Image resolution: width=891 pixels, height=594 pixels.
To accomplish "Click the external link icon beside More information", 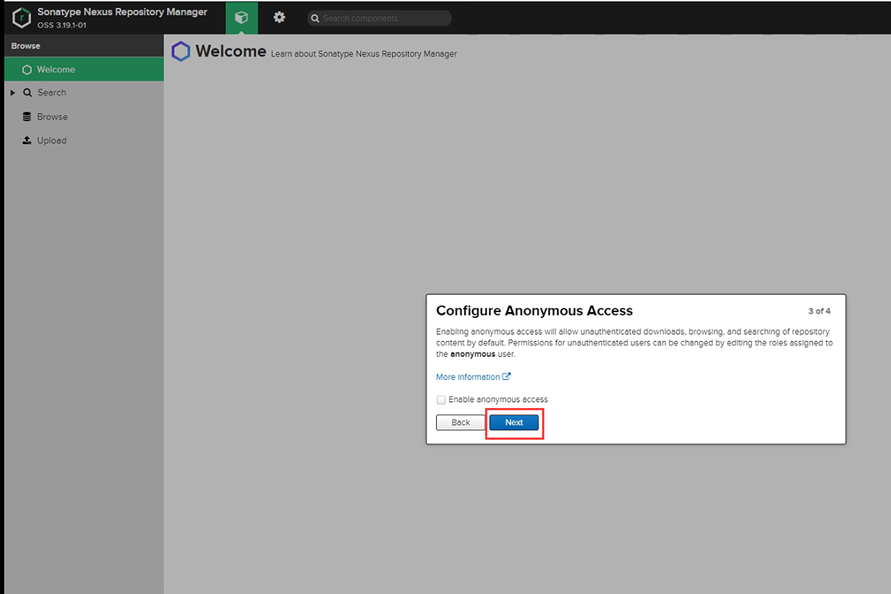I will (506, 376).
